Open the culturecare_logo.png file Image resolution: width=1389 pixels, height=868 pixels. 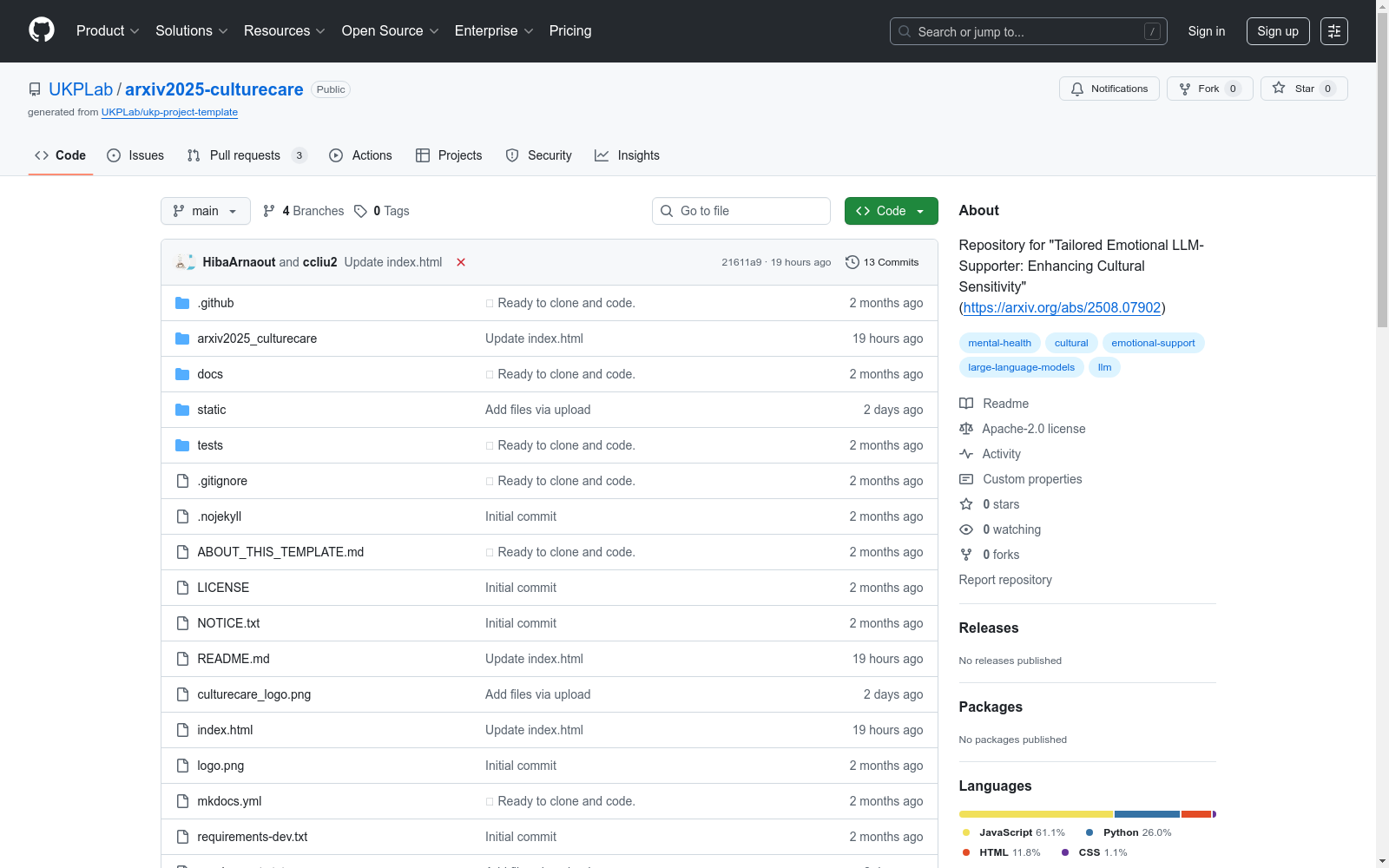coord(254,694)
